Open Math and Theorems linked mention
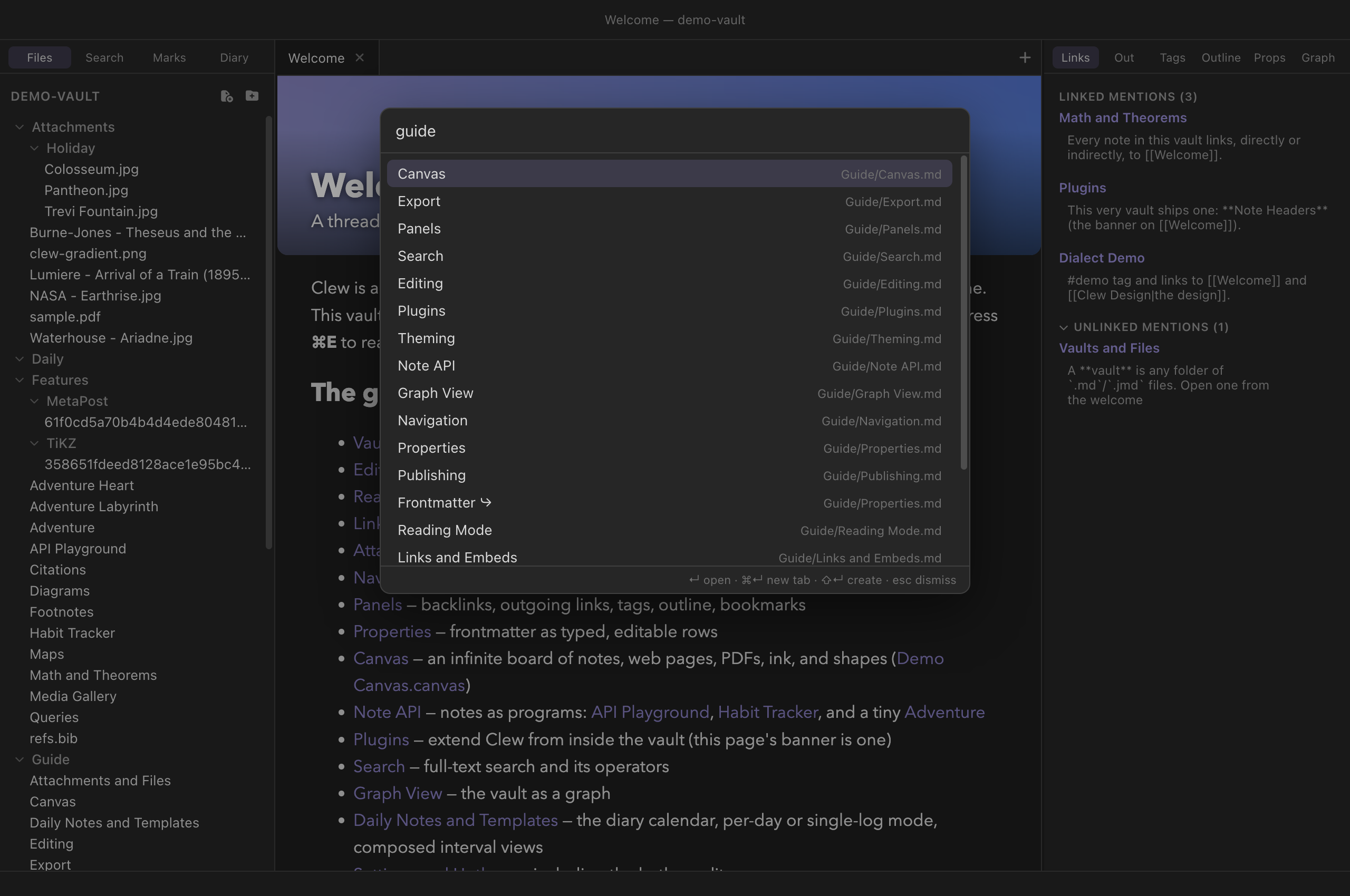The height and width of the screenshot is (896, 1350). coord(1122,118)
